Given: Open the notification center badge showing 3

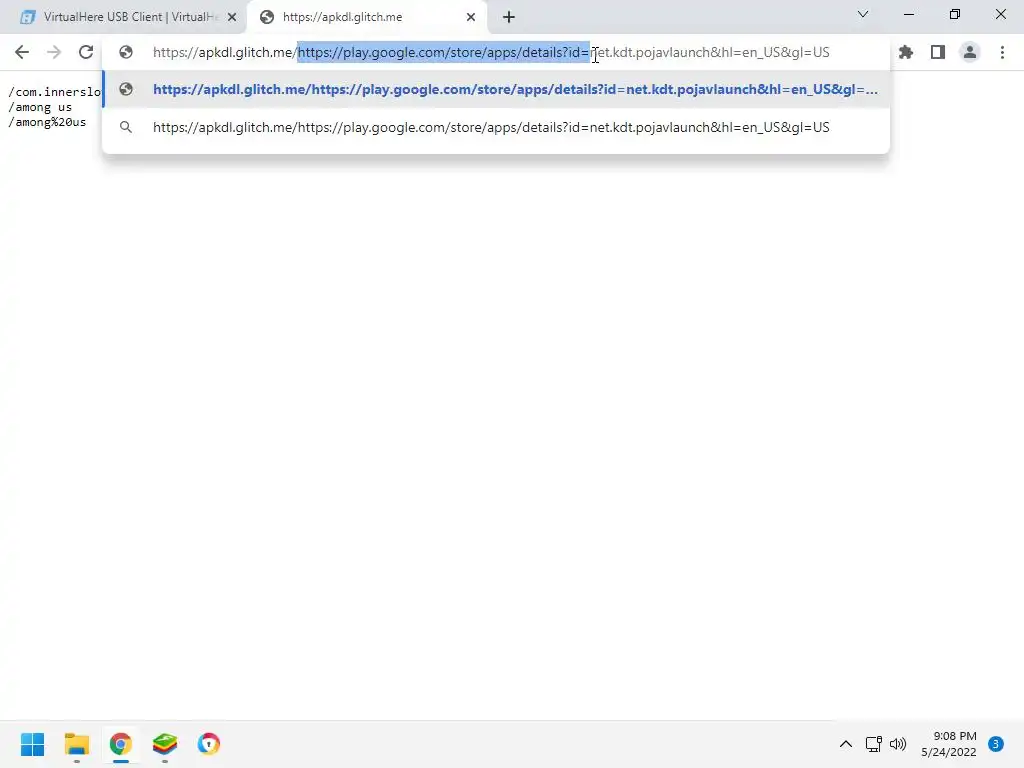Looking at the screenshot, I should coord(996,744).
